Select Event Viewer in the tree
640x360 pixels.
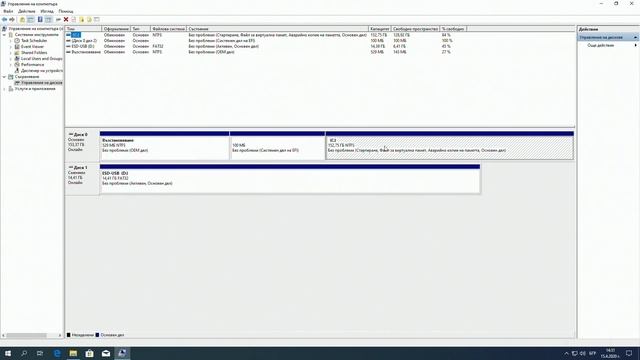(32, 47)
